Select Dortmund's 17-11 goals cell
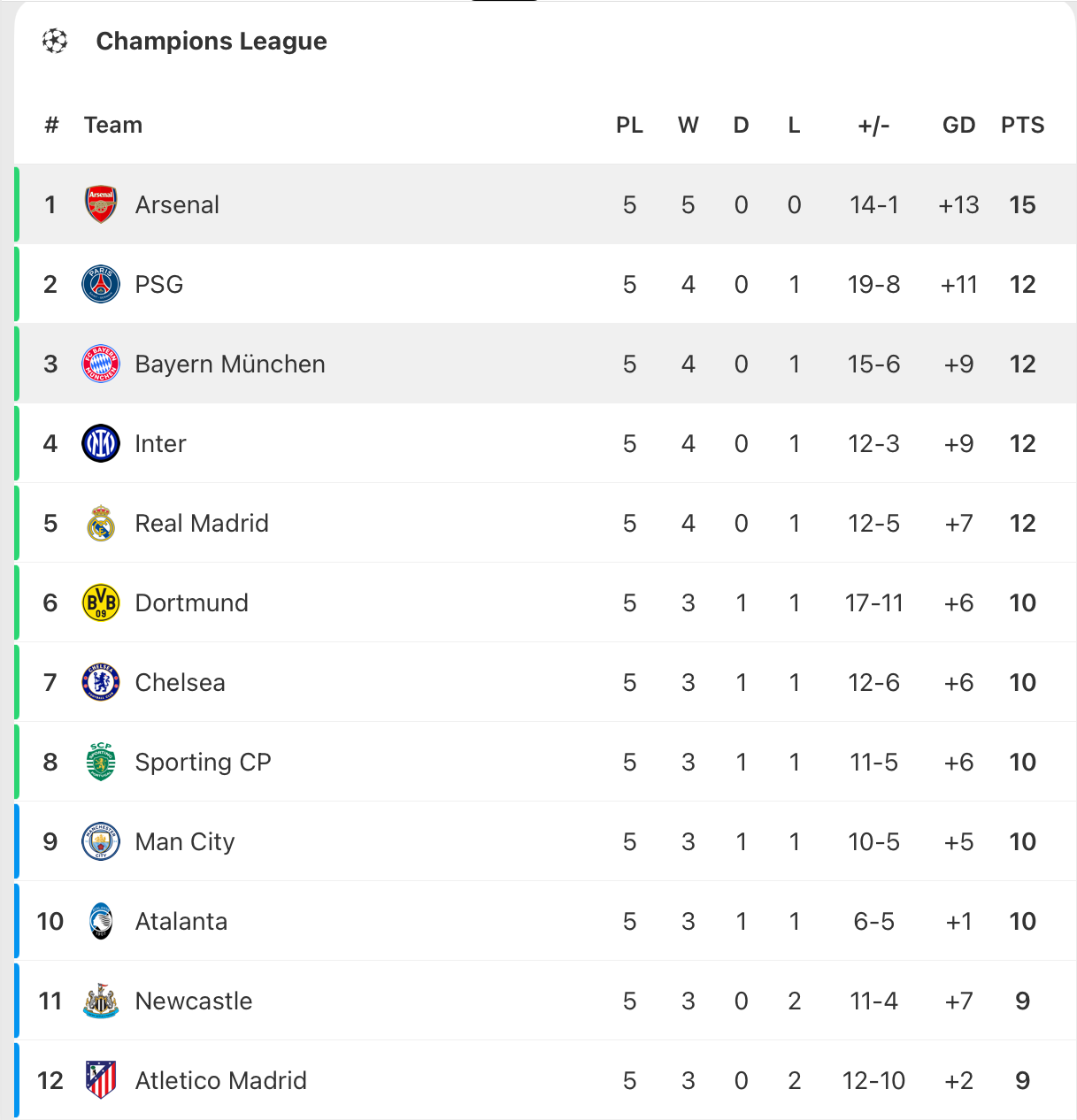Screen dimensions: 1077x1120 tap(873, 602)
